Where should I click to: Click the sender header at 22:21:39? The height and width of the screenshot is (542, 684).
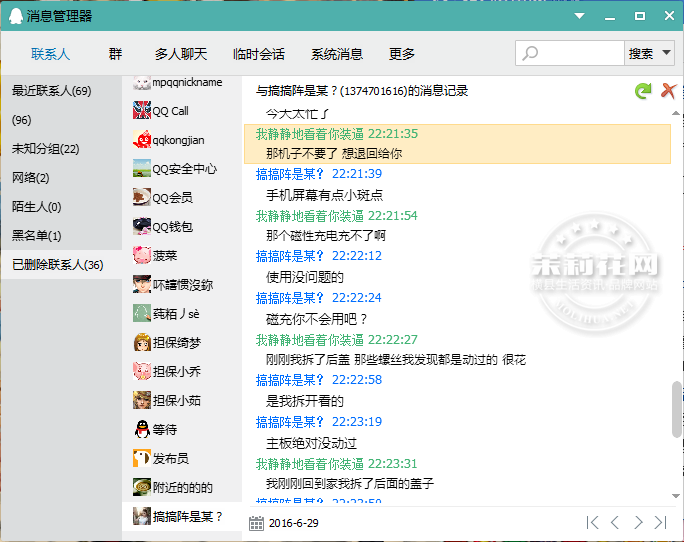coord(319,174)
